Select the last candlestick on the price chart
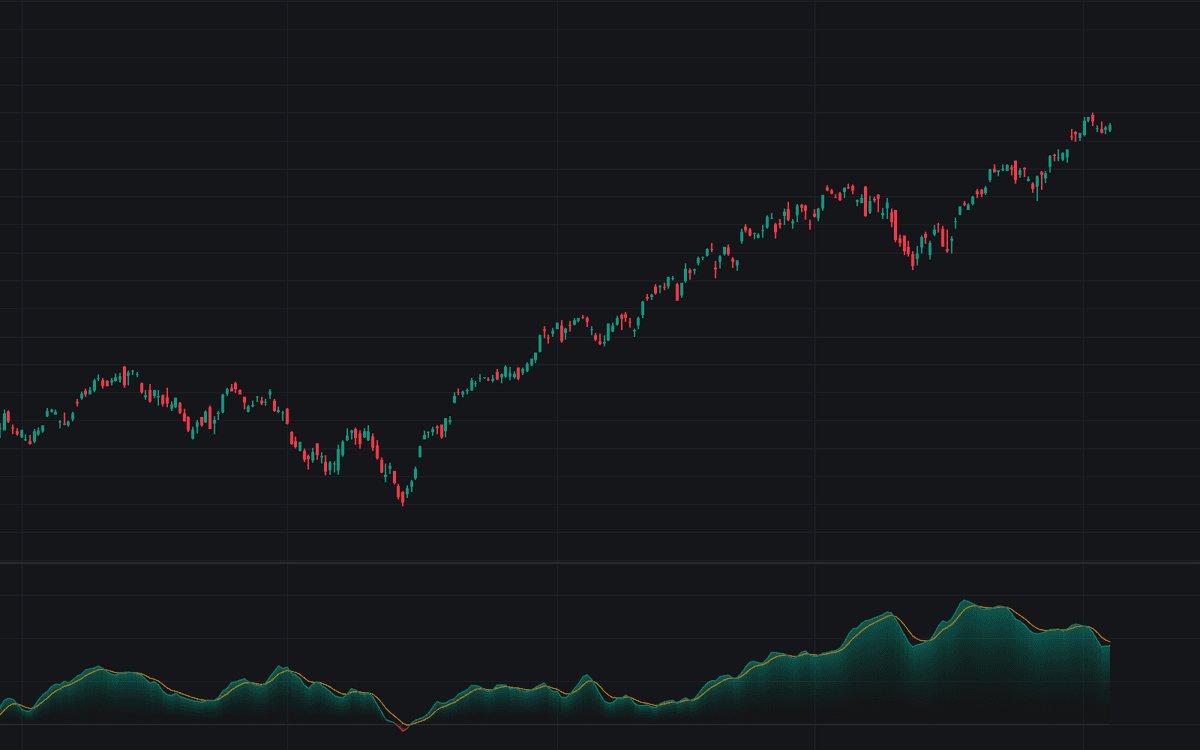The height and width of the screenshot is (750, 1200). point(1110,127)
